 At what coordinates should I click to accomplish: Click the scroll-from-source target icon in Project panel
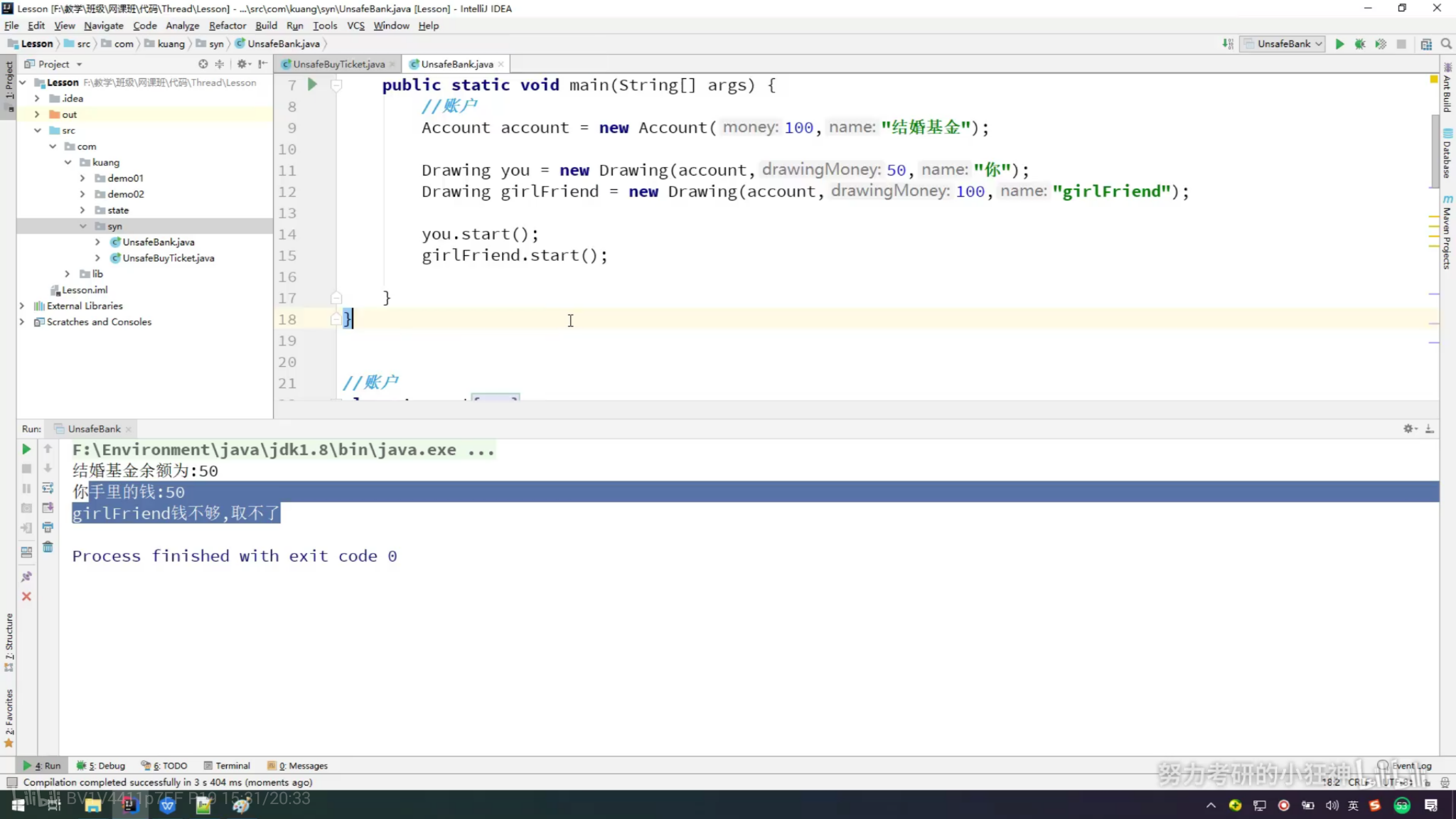tap(203, 64)
